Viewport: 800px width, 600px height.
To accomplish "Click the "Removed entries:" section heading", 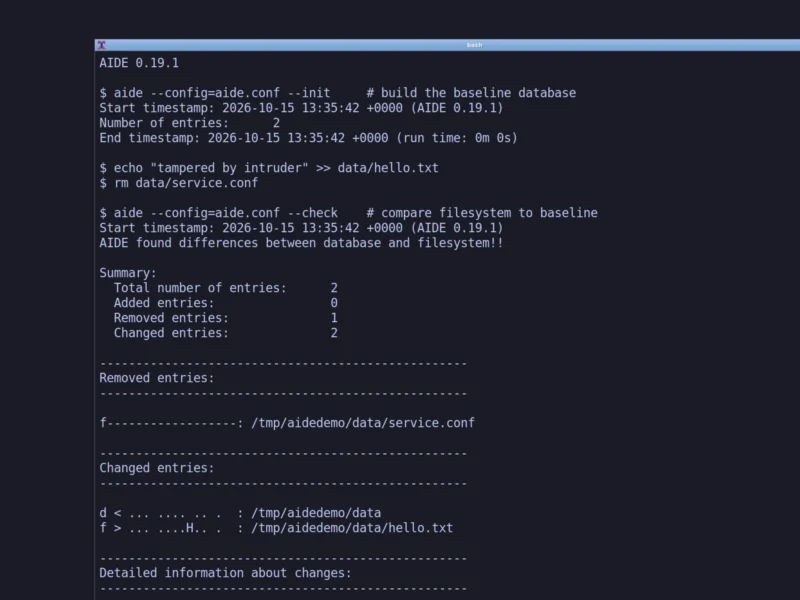I will tap(157, 378).
